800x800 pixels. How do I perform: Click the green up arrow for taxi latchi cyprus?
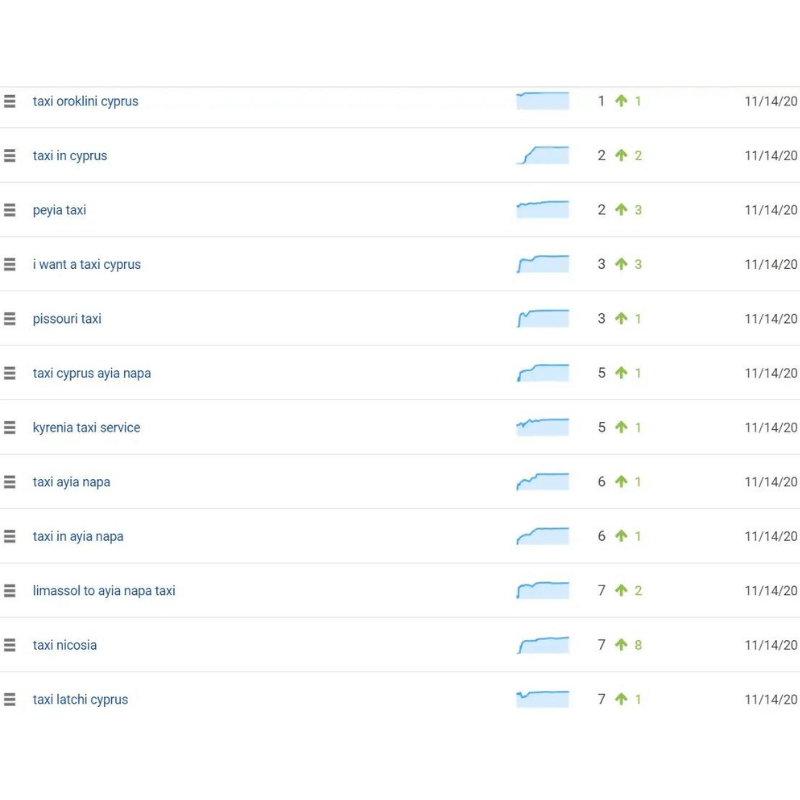pyautogui.click(x=621, y=699)
